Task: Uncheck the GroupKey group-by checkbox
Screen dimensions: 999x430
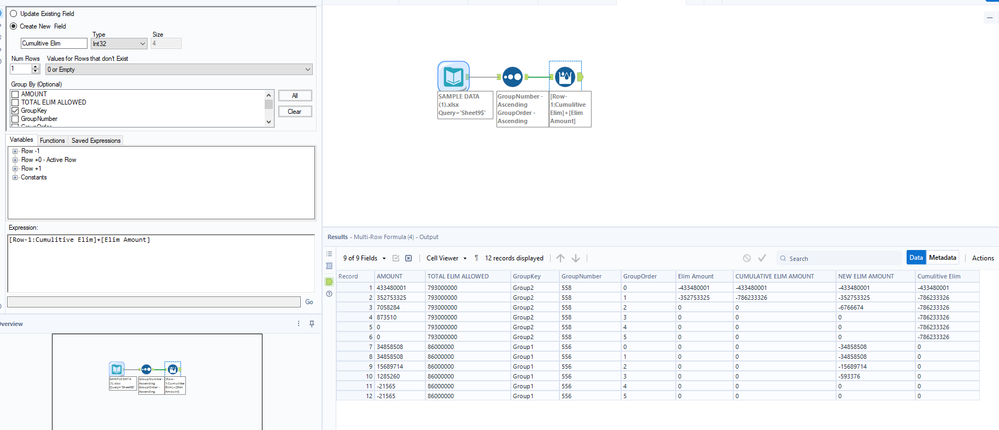Action: 15,110
